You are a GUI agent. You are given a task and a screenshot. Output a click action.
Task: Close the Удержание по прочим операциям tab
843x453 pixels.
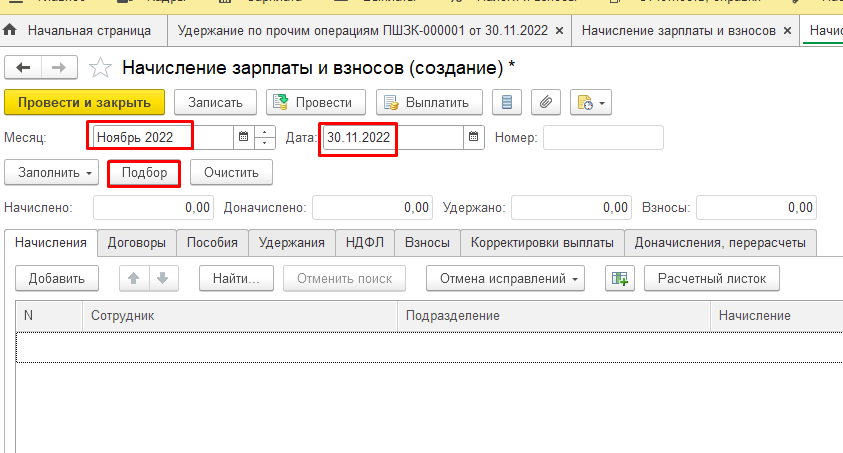click(559, 31)
